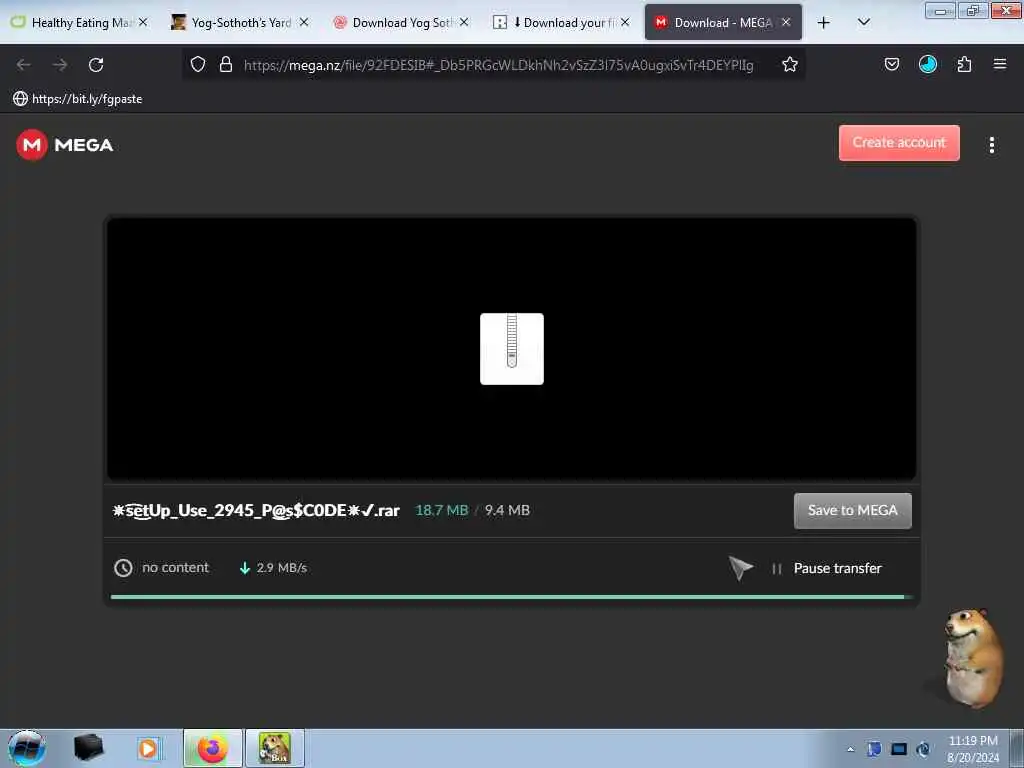Image resolution: width=1024 pixels, height=768 pixels.
Task: Close the Download - MEGA tab
Action: point(786,22)
